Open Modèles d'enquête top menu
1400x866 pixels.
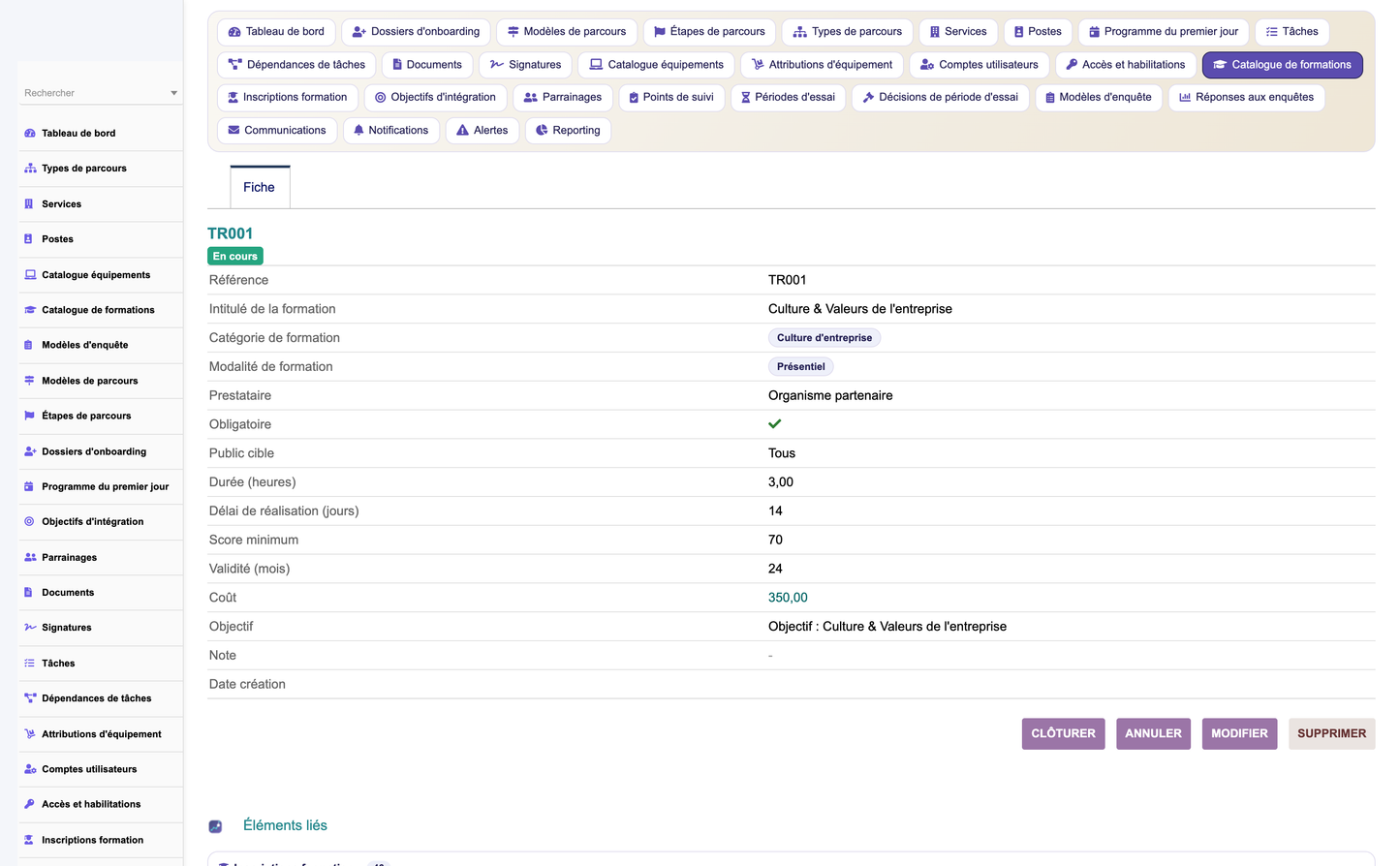[1099, 98]
